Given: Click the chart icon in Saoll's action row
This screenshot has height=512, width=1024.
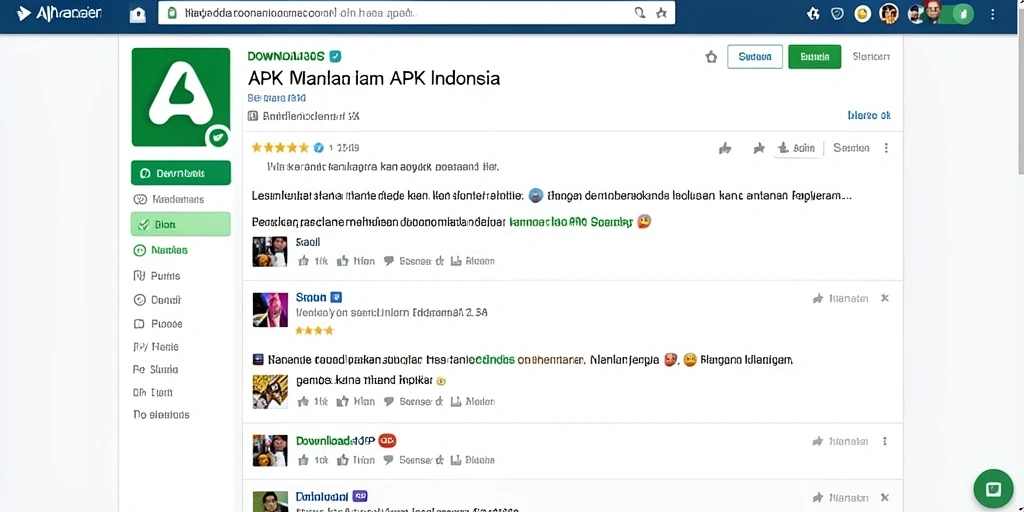Looking at the screenshot, I should [456, 261].
